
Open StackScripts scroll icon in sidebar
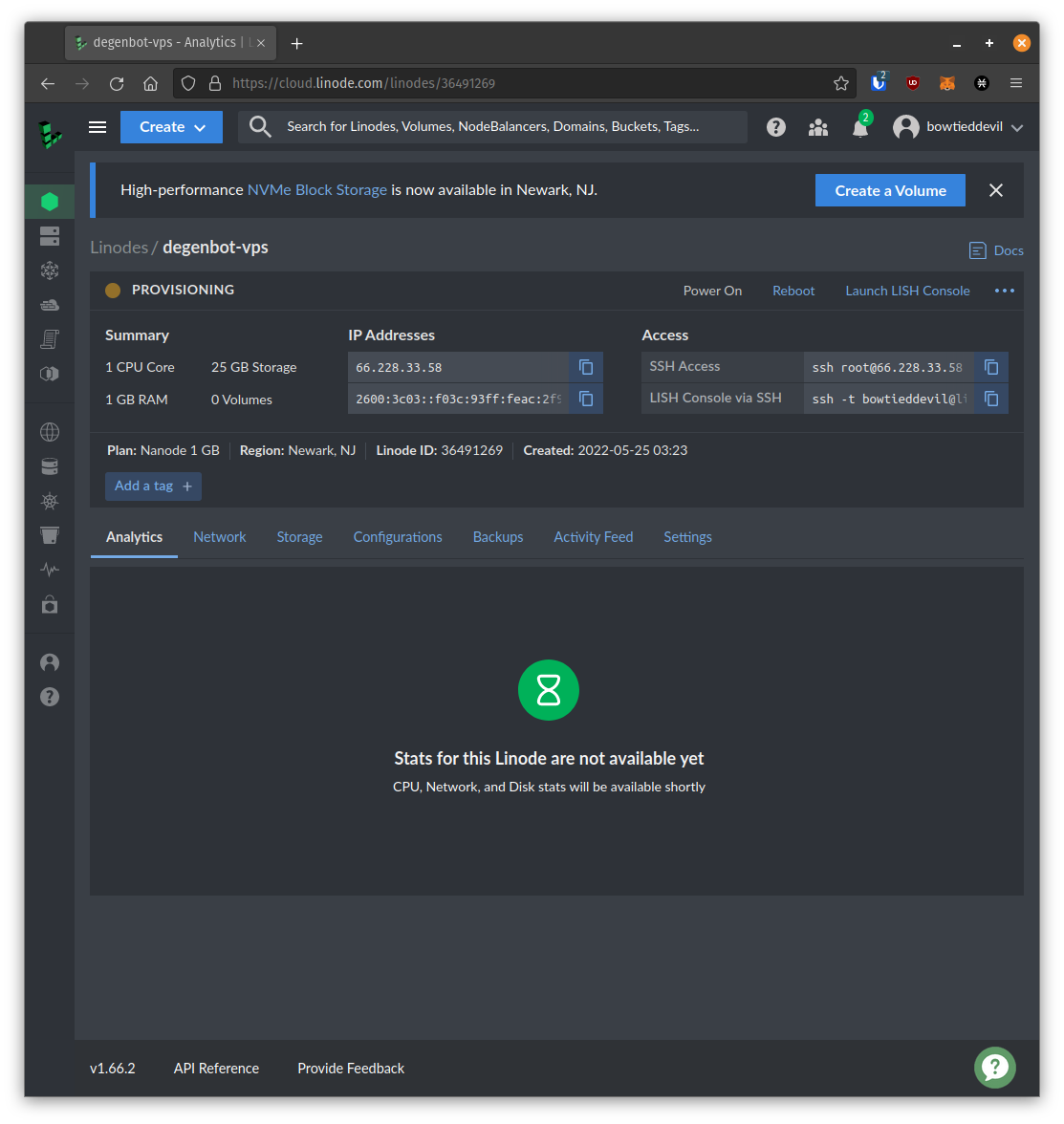50,340
